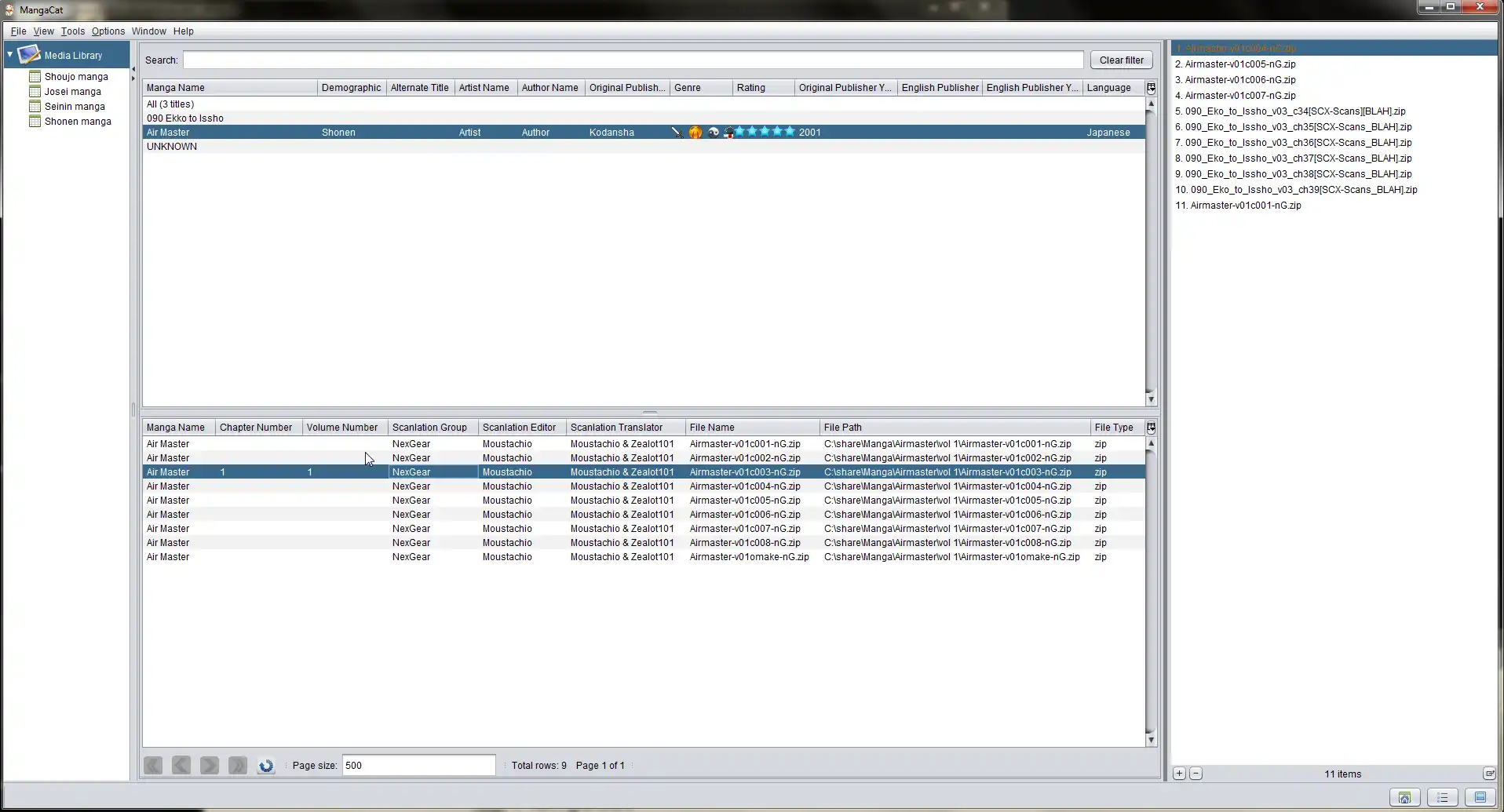Click the Media Library icon
Screen dimensions: 1504x812
click(29, 55)
